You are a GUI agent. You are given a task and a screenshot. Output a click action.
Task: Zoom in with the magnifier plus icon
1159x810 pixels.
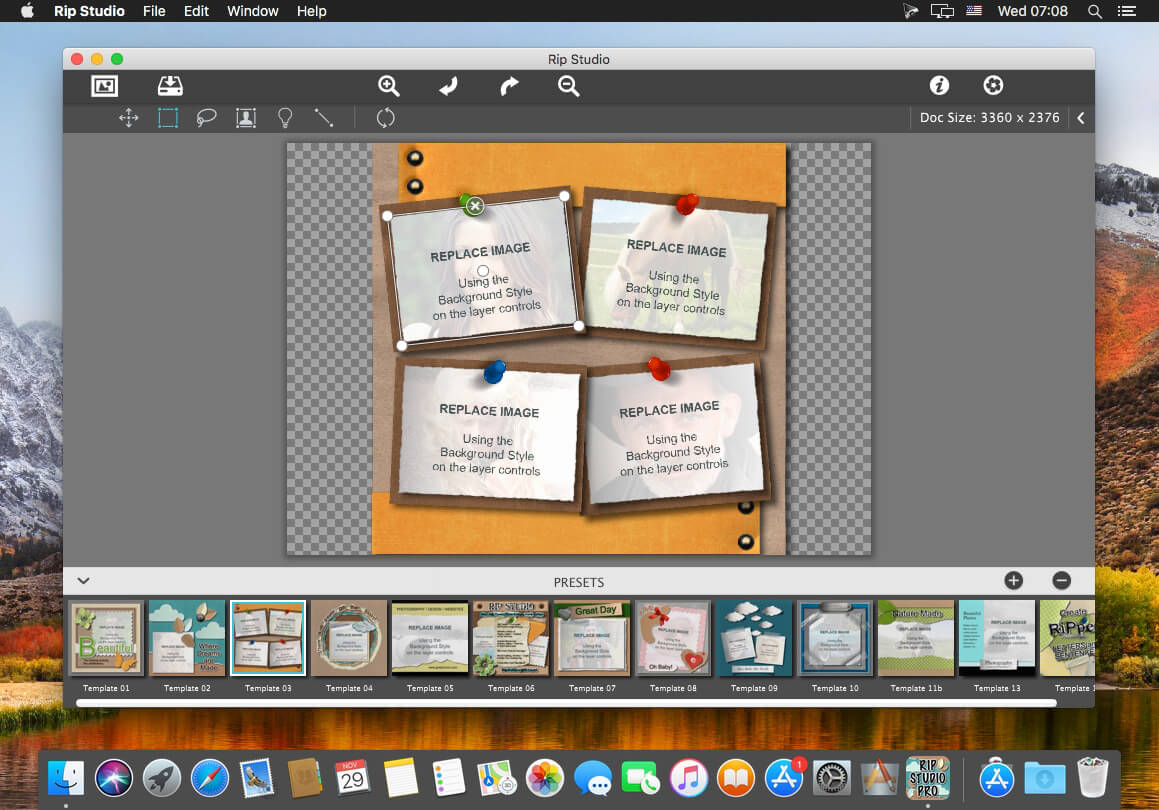pos(389,86)
